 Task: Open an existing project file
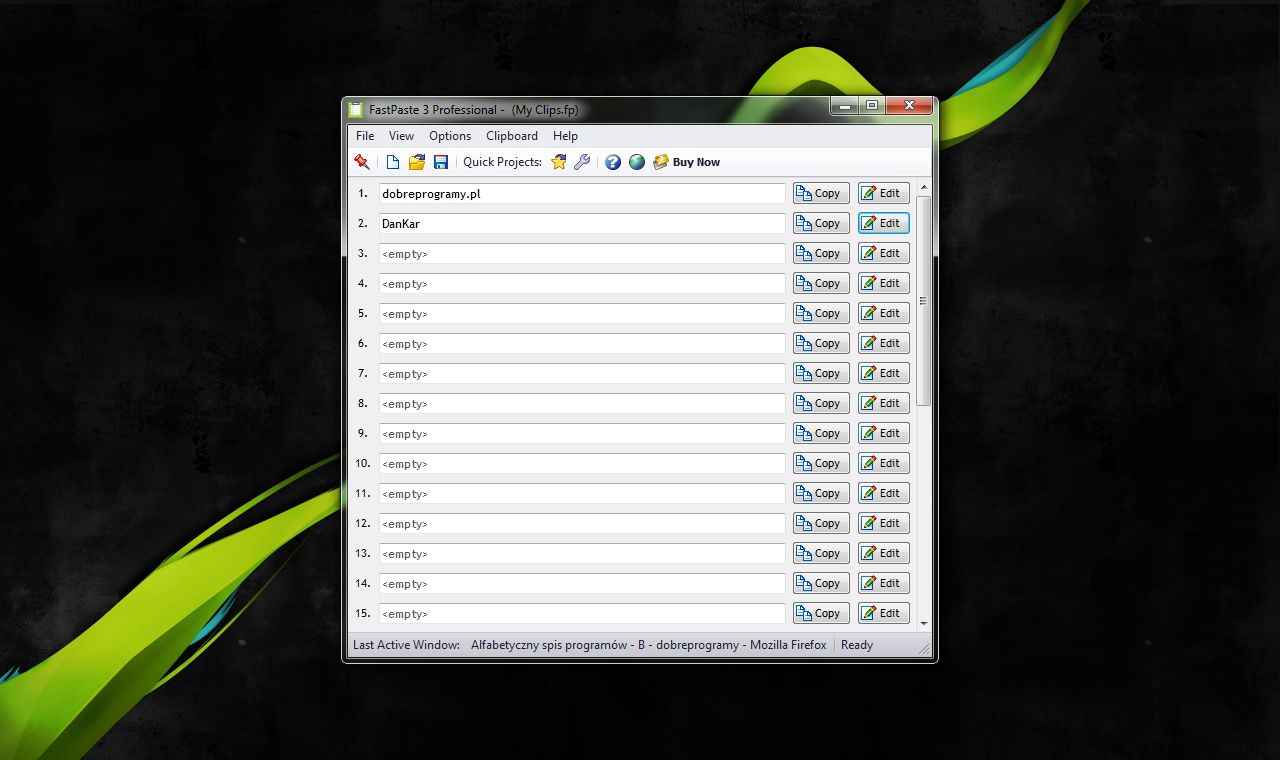coord(416,161)
